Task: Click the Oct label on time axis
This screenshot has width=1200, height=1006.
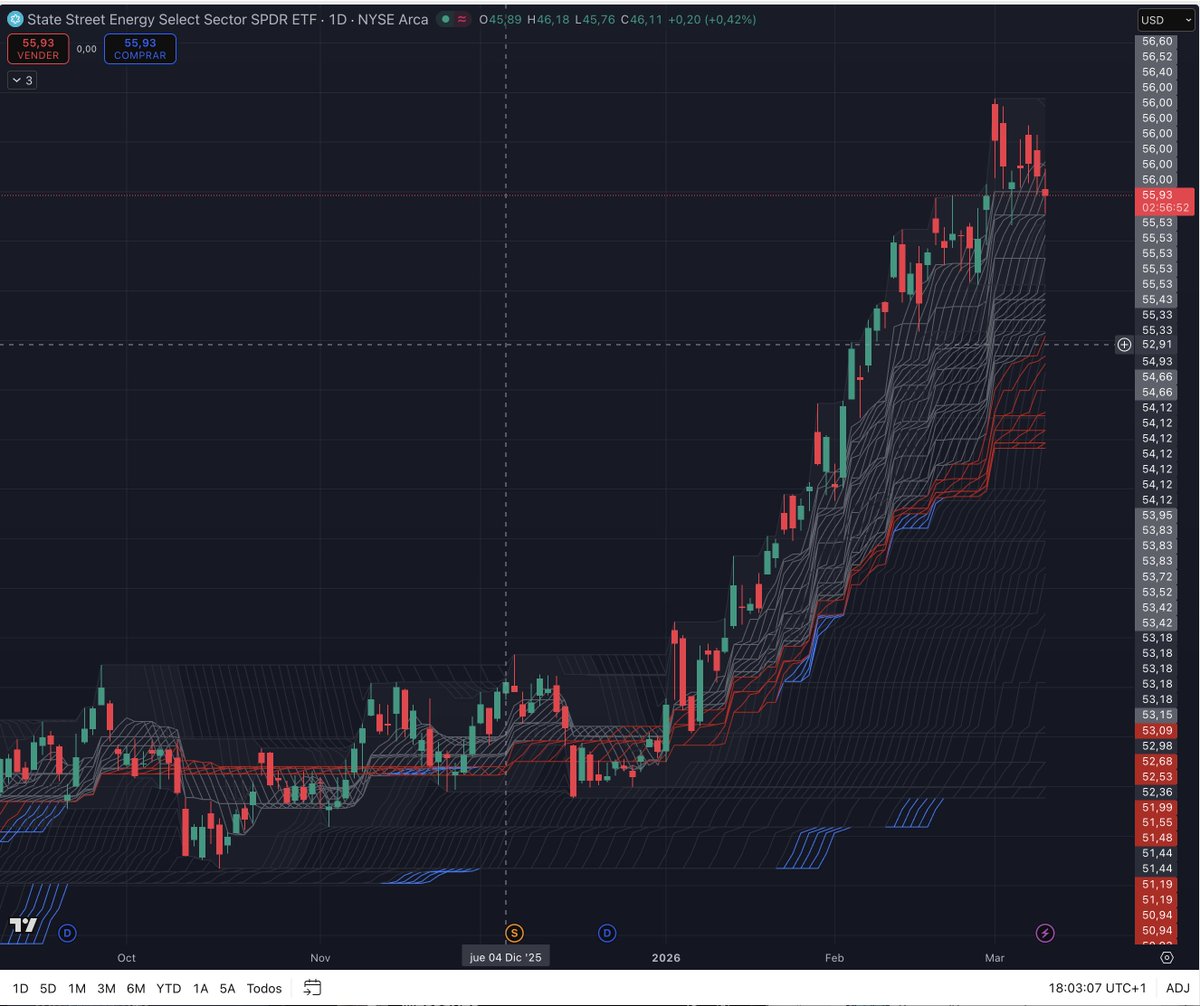Action: click(126, 957)
